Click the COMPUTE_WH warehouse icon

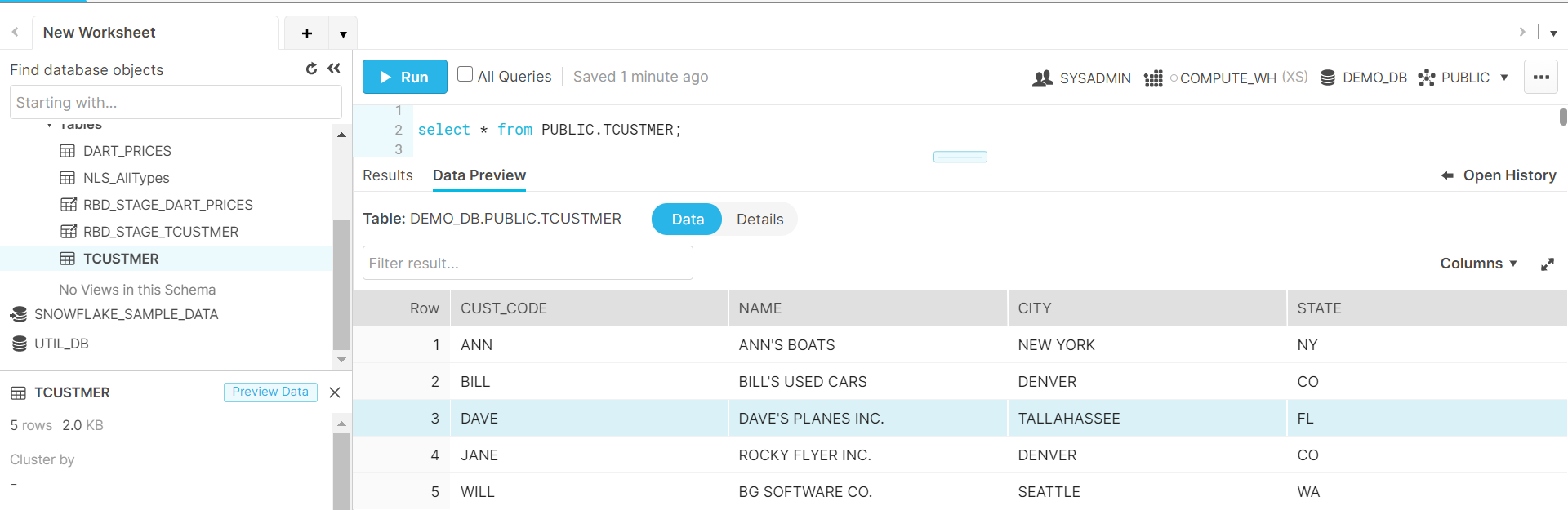(1153, 78)
